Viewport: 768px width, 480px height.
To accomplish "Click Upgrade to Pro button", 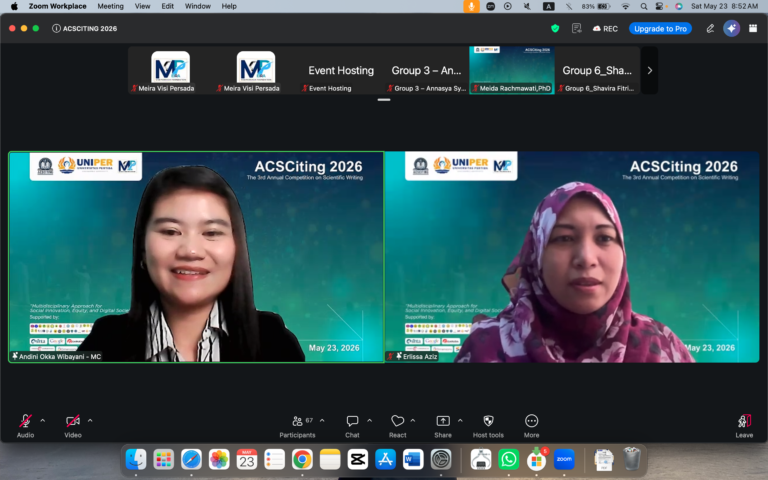I will [660, 28].
